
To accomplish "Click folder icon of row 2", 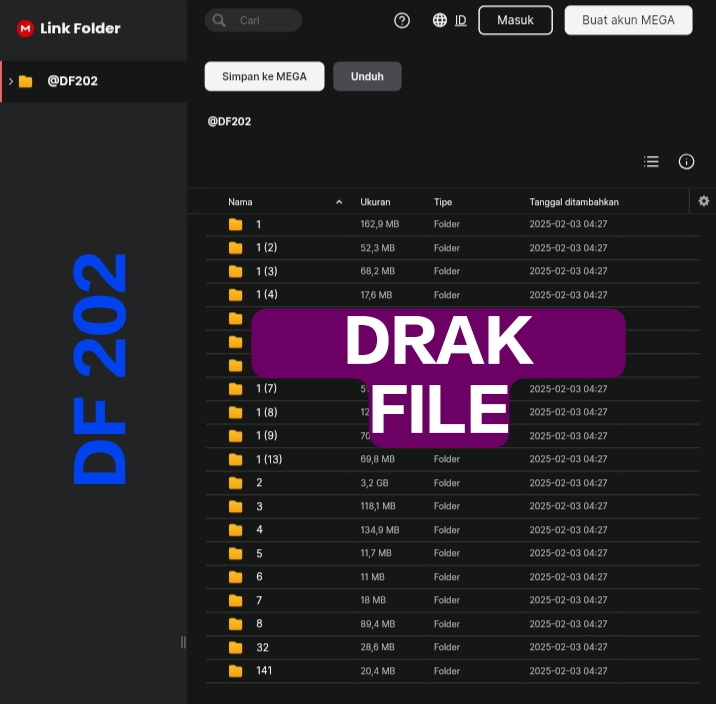I will click(x=236, y=483).
